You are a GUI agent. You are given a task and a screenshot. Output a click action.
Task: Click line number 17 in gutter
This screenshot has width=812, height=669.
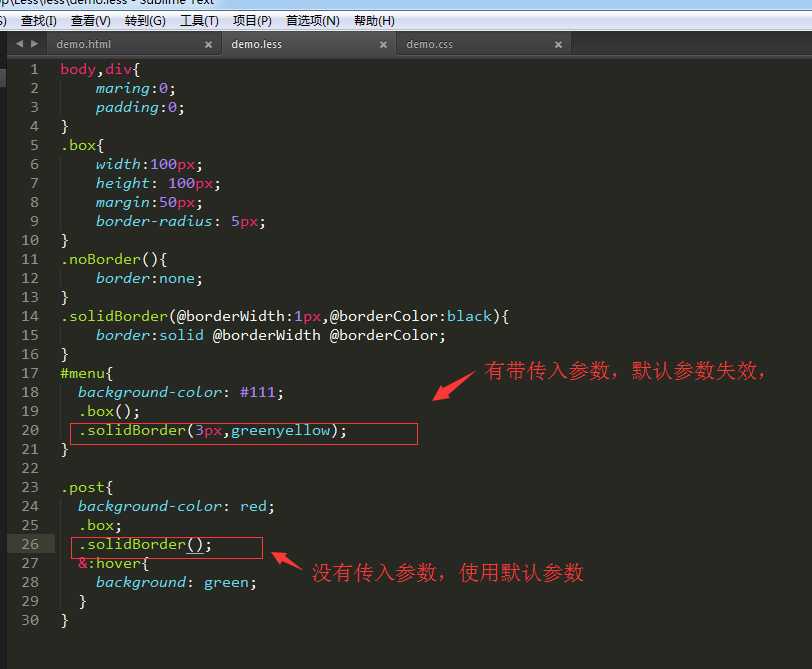point(30,373)
